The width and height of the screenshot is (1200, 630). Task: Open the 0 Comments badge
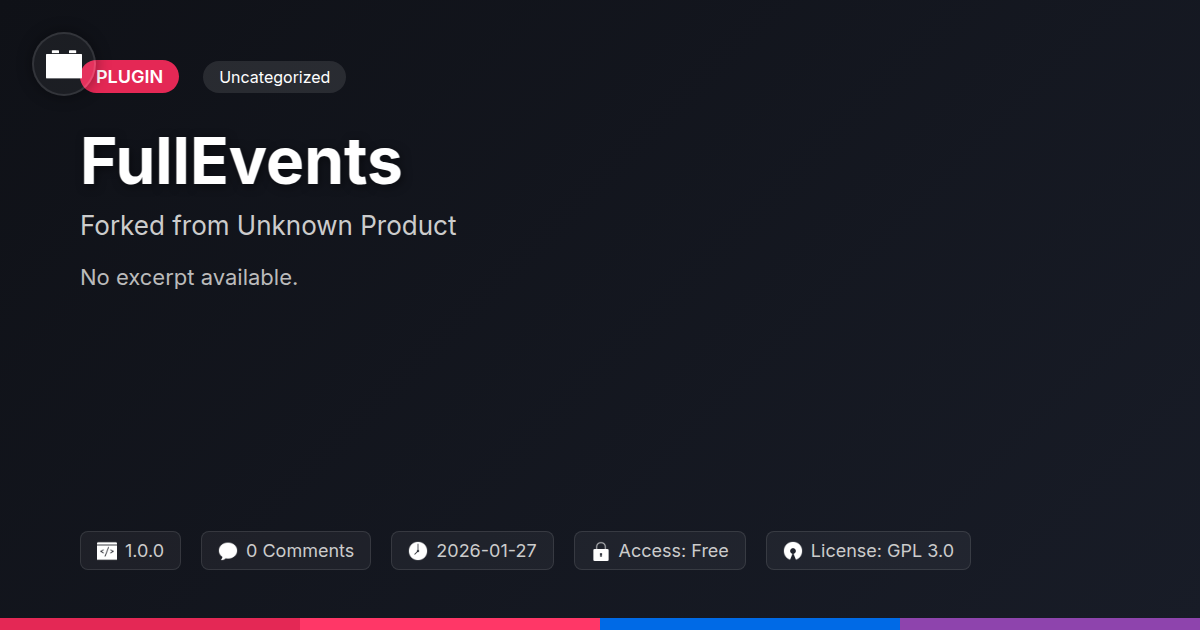pos(286,551)
